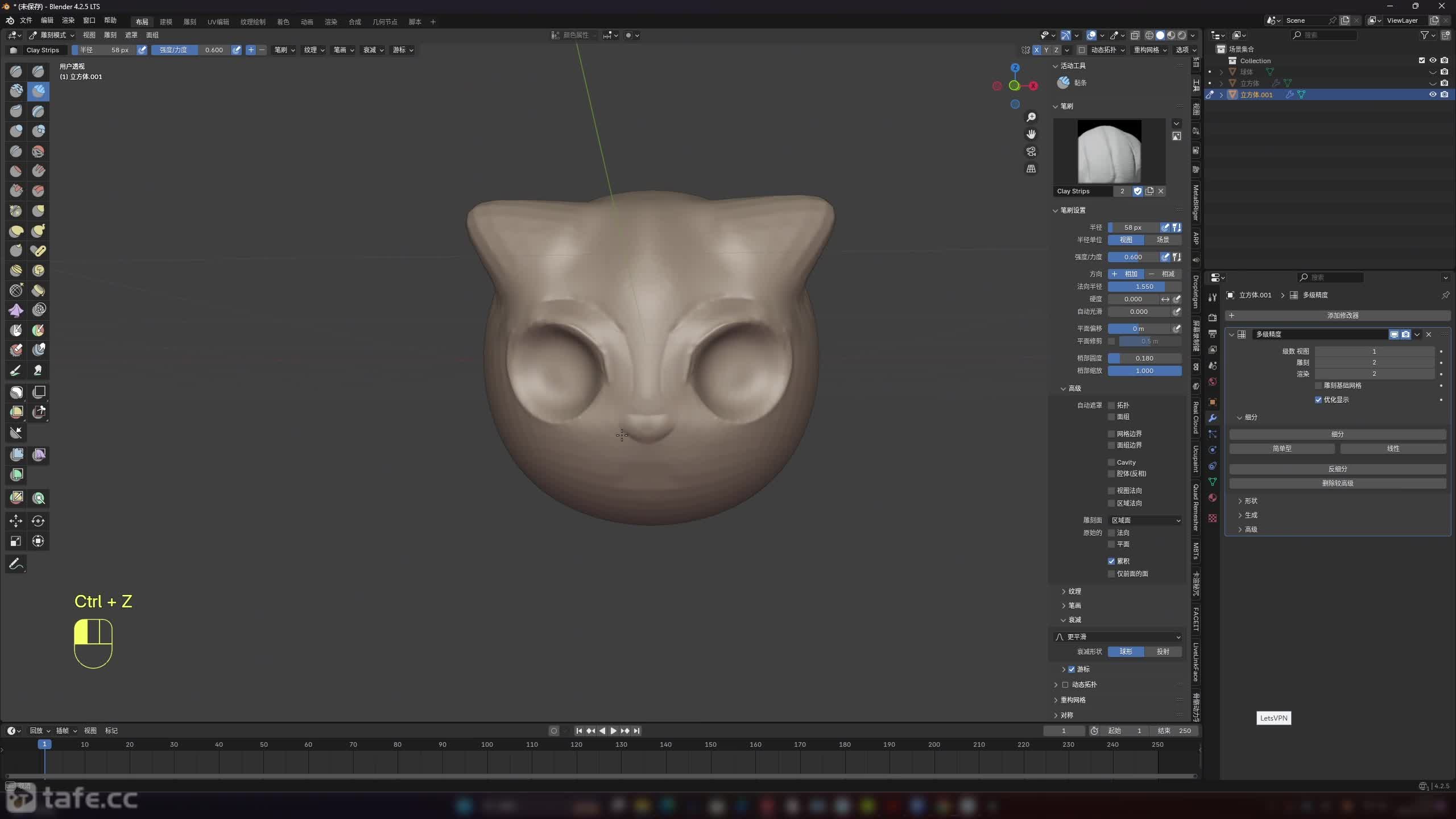
Task: Select the Move transform tool
Action: coord(16,521)
